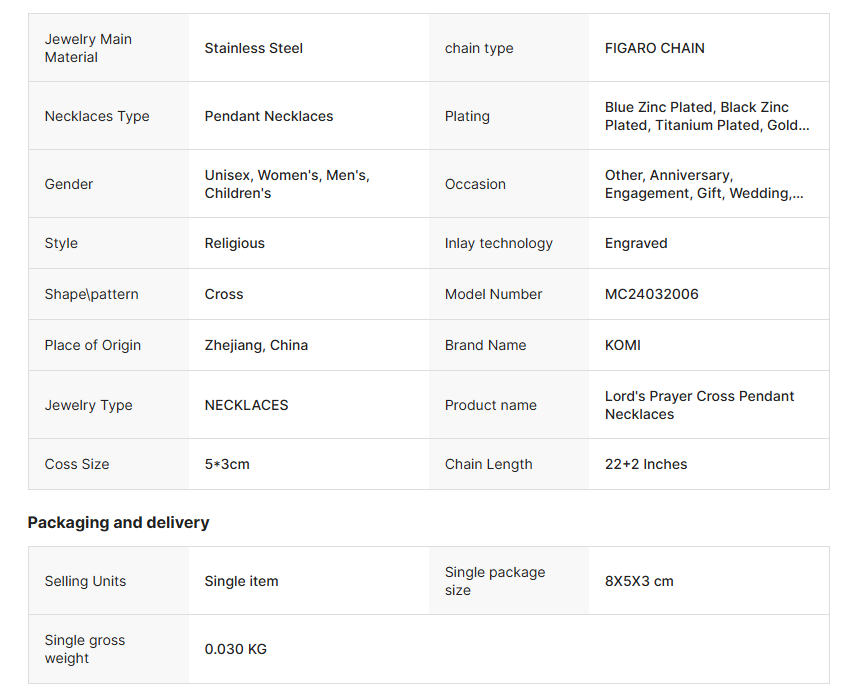
Task: Click the Inlay technology label
Action: click(498, 243)
